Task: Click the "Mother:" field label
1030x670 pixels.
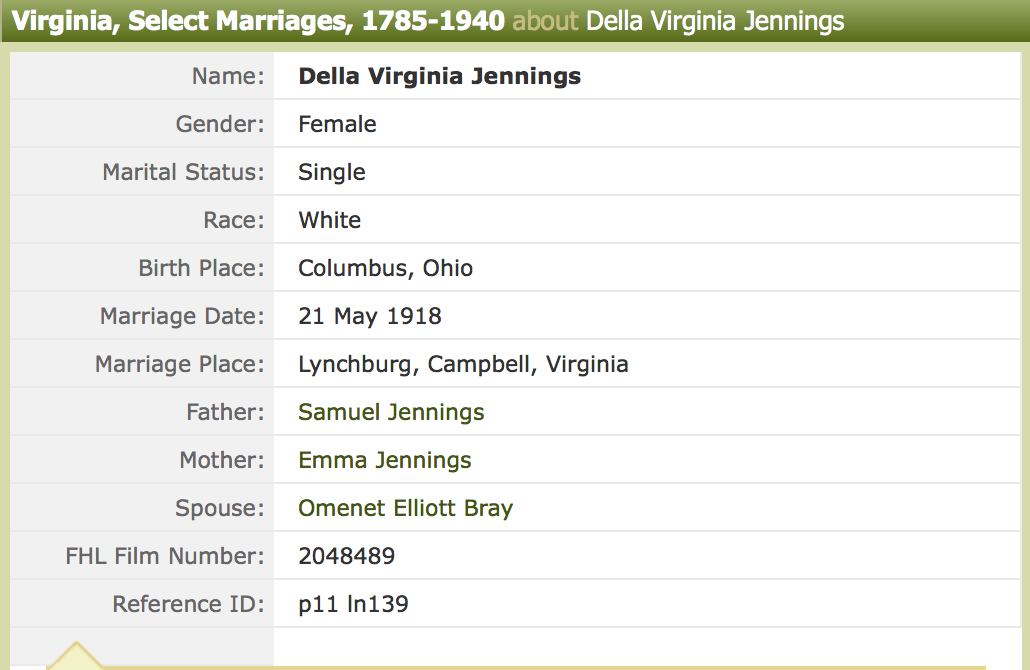Action: (x=222, y=460)
